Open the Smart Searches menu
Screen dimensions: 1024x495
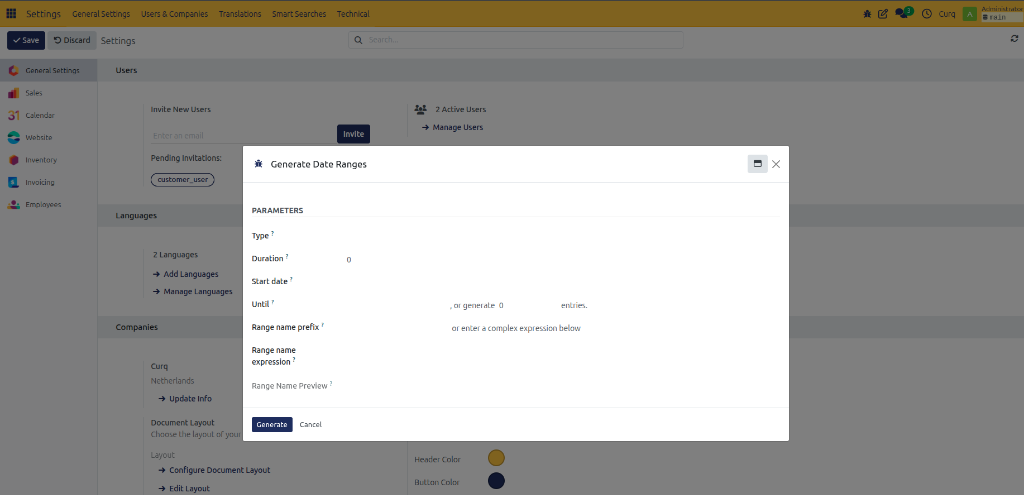click(299, 14)
